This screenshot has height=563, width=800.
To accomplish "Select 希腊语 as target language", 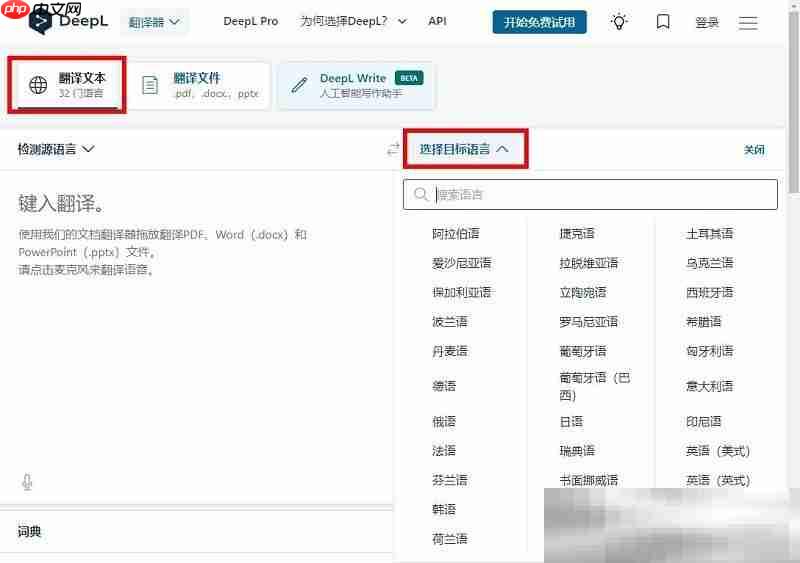I will coord(704,322).
